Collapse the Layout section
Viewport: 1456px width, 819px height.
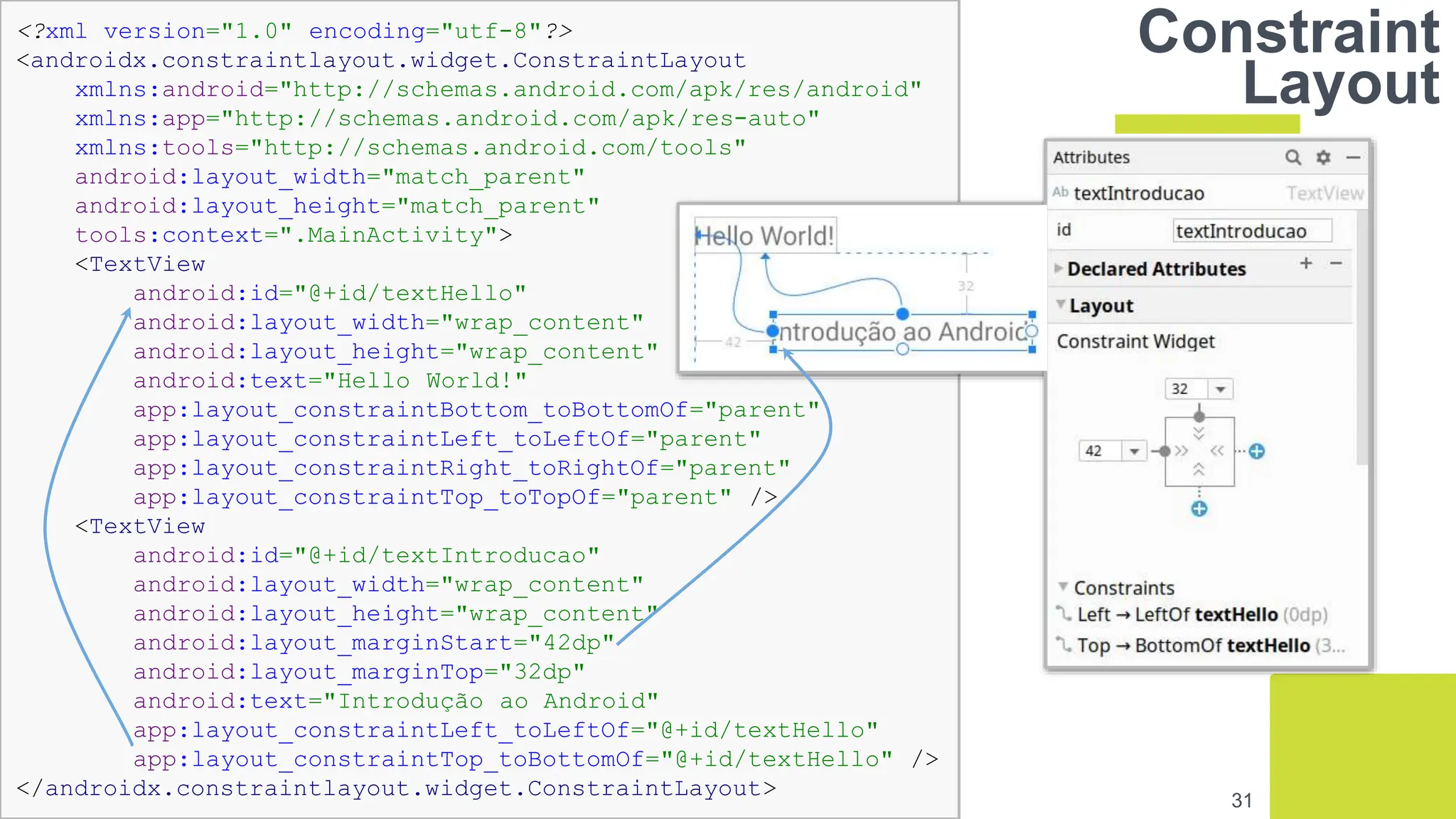tap(1061, 305)
